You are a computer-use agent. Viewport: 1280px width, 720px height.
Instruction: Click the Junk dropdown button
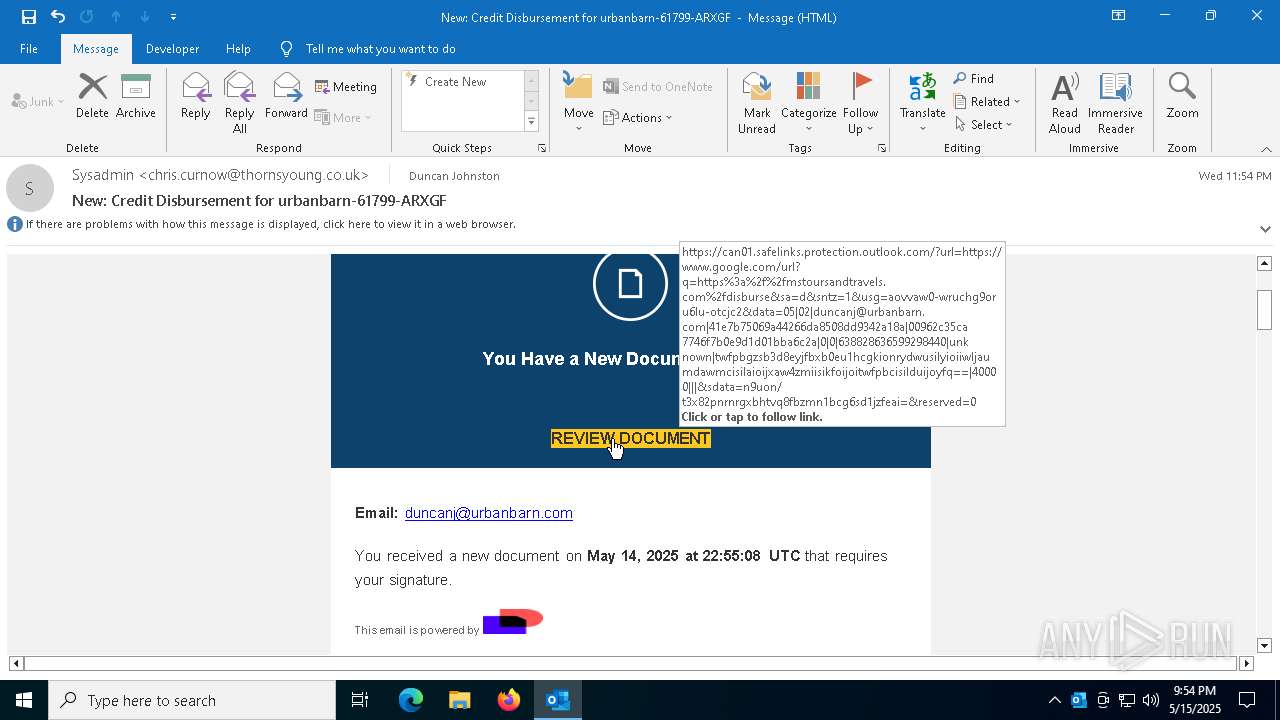[x=38, y=102]
